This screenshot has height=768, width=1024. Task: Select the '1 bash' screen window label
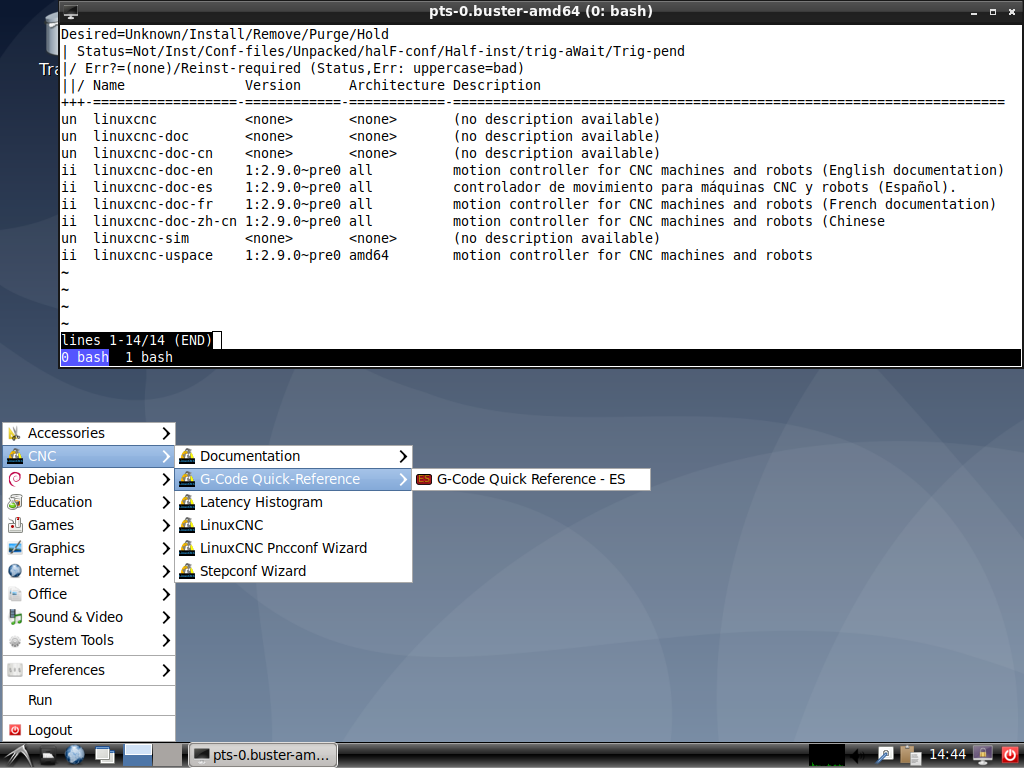coord(149,357)
